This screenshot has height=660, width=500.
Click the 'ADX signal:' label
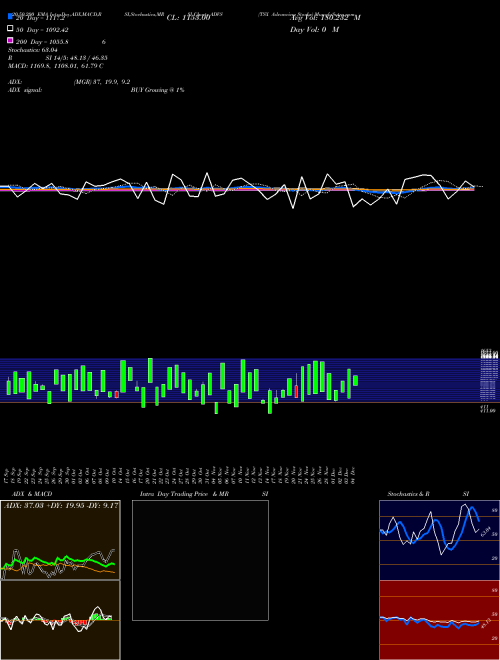[25, 90]
